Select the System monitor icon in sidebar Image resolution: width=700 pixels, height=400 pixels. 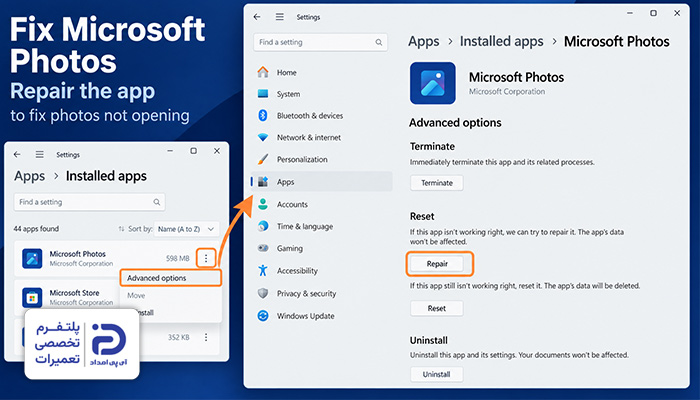pyautogui.click(x=263, y=94)
